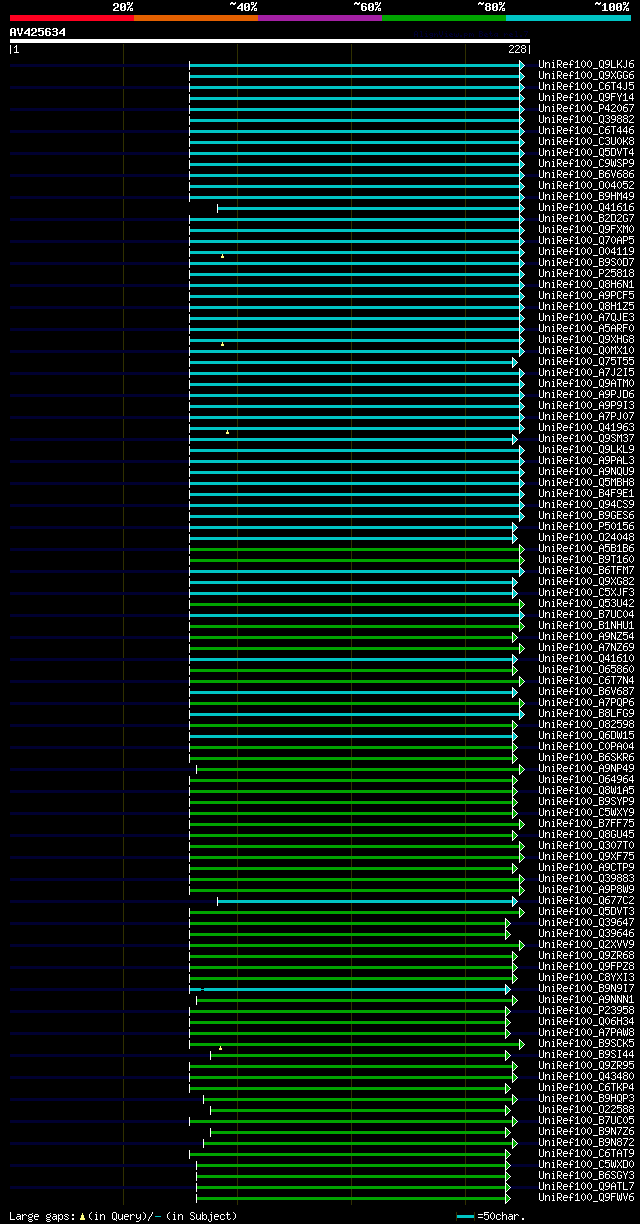Select the UniRef100_A9PCF5 label

tap(586, 295)
